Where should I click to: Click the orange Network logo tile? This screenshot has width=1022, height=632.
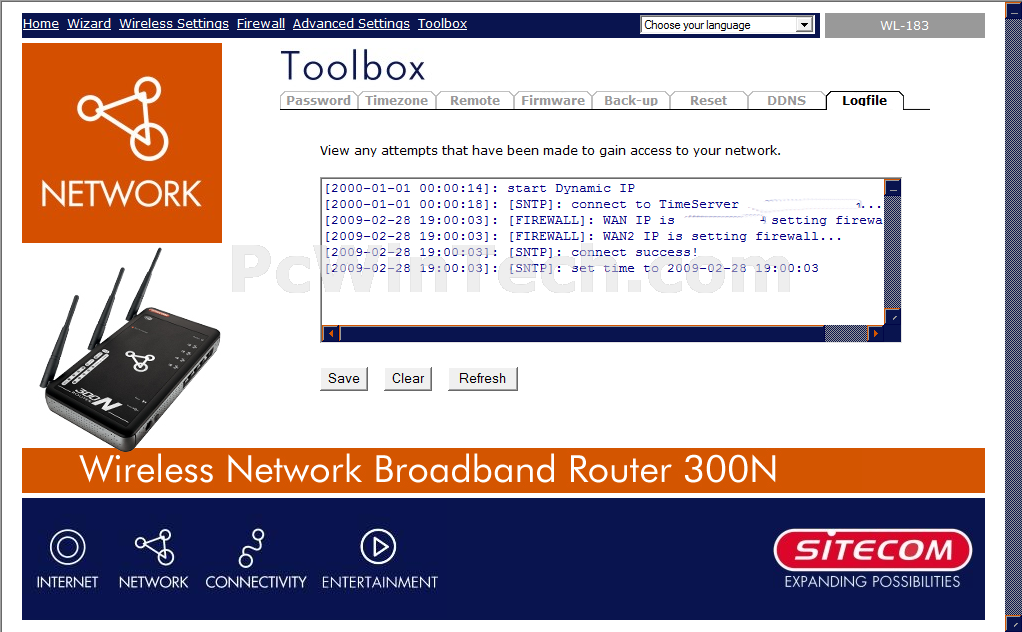tap(122, 143)
